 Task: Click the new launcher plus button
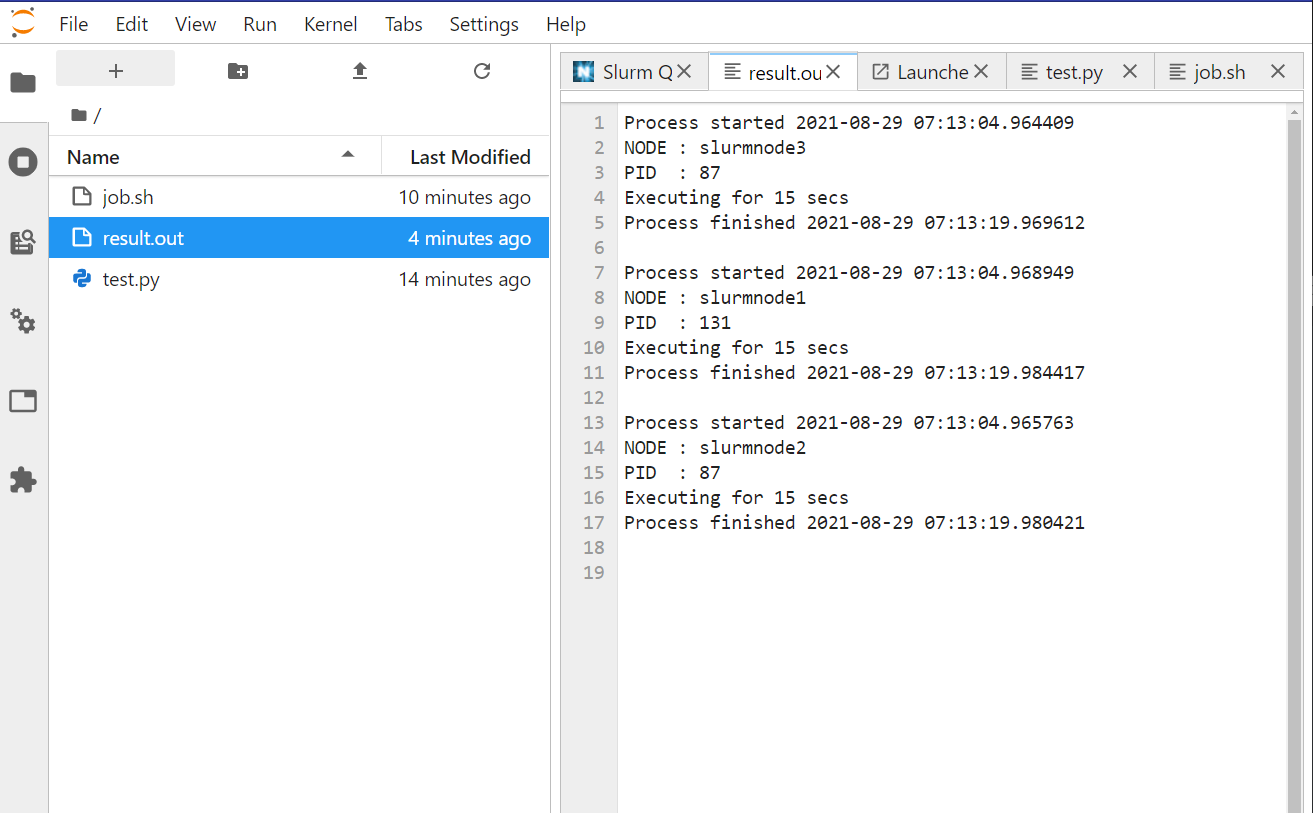tap(115, 71)
